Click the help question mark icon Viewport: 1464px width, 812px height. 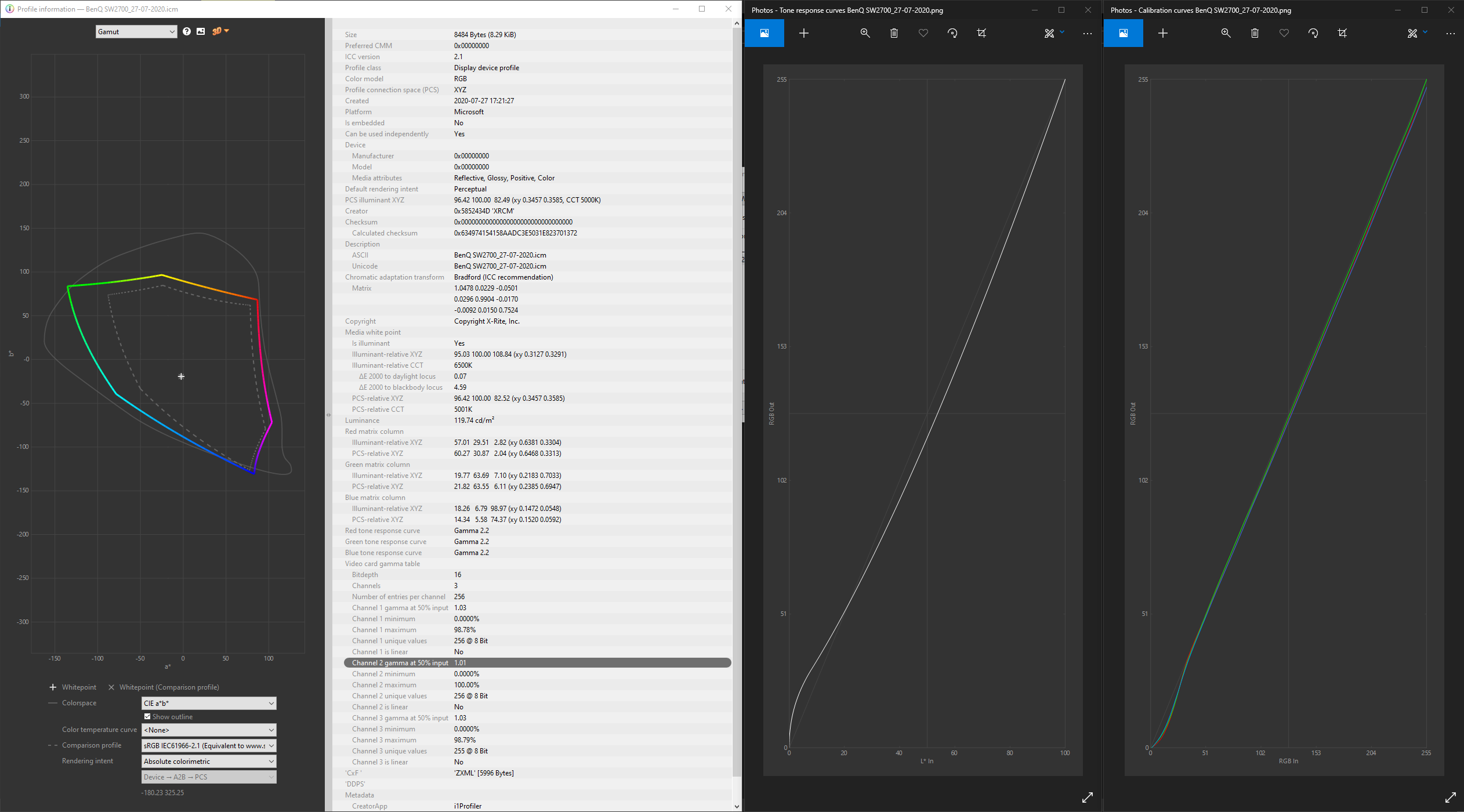click(187, 31)
